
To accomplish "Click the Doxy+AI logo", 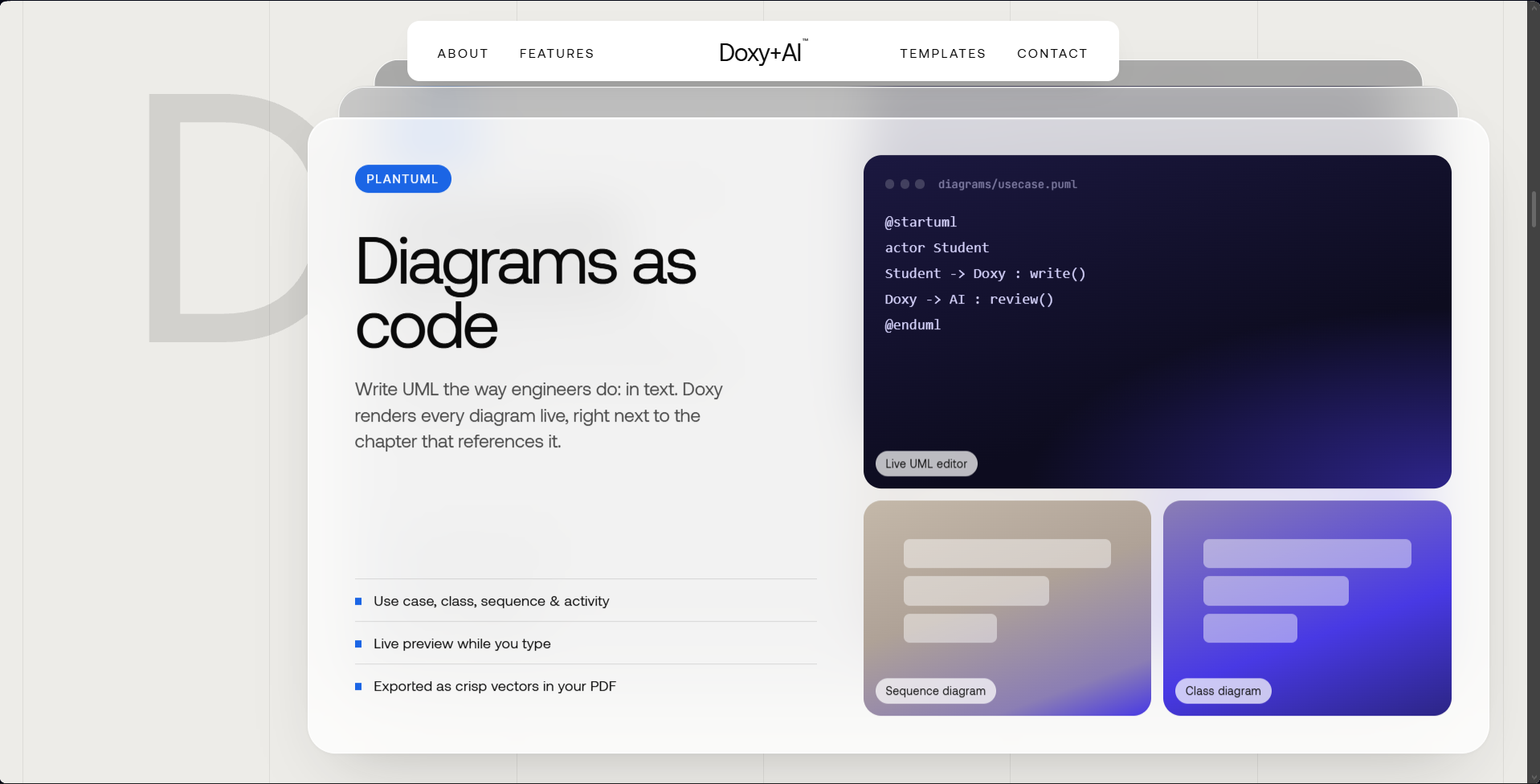I will [x=763, y=51].
